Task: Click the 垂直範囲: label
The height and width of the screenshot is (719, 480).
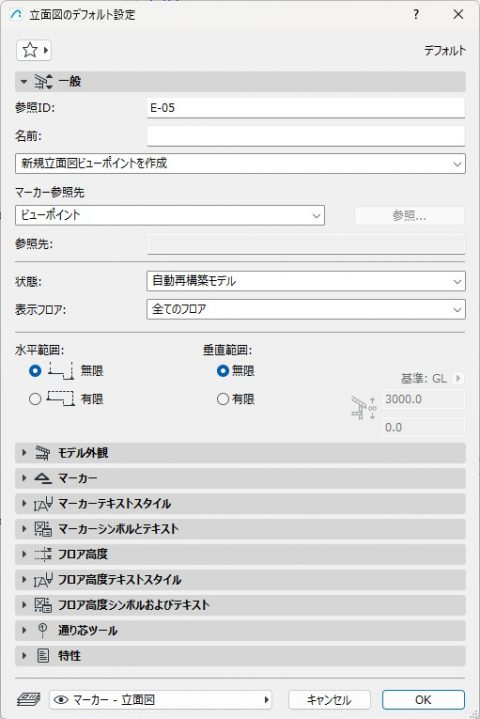Action: [227, 350]
